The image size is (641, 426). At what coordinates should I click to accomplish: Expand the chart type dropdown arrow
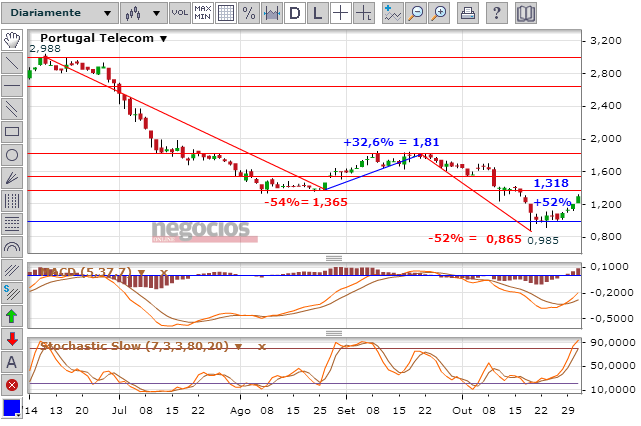[x=156, y=13]
